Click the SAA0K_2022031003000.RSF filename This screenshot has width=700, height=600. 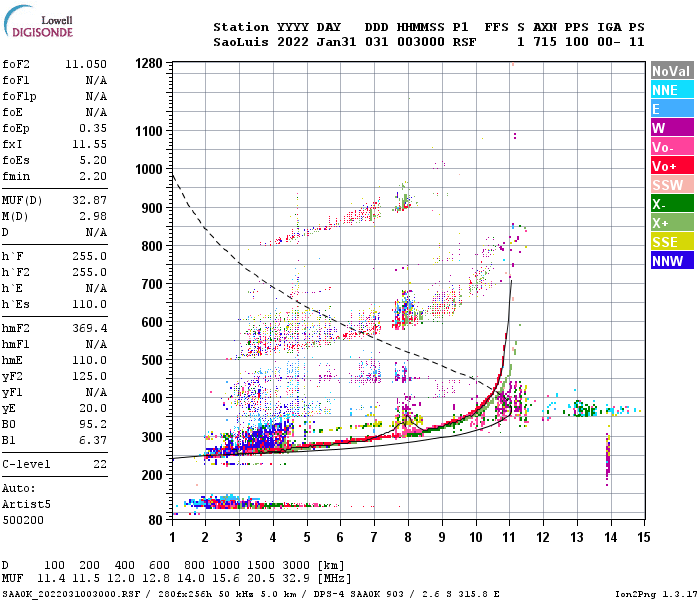[x=71, y=594]
